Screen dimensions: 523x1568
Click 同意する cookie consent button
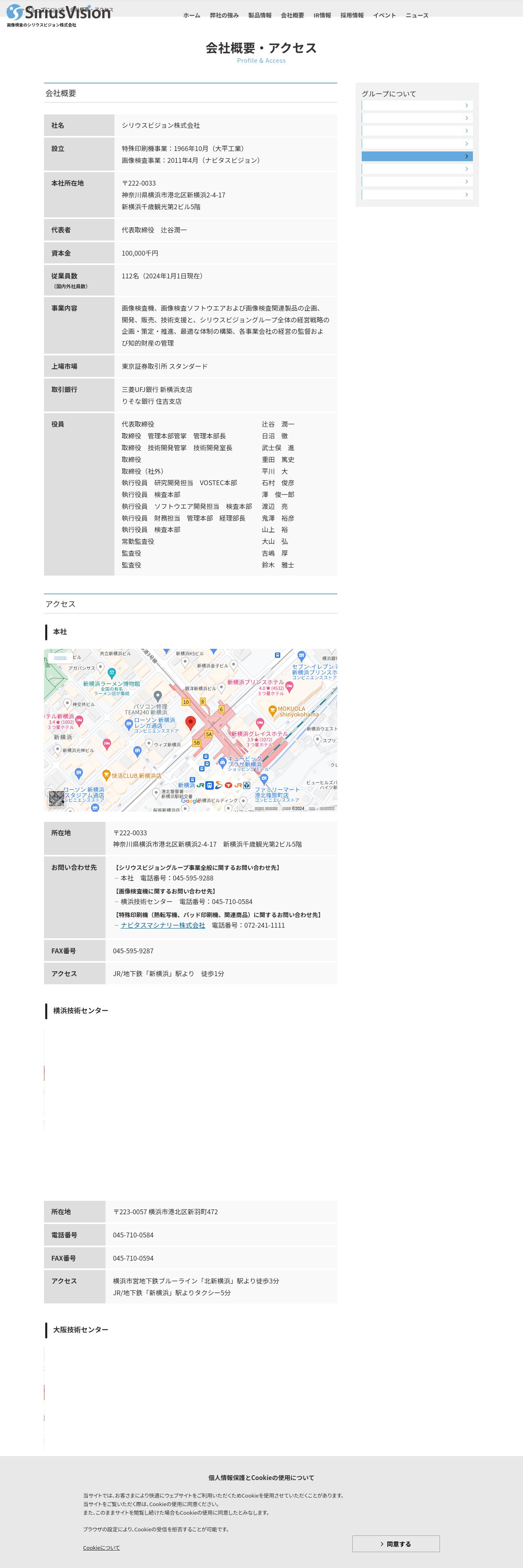(x=396, y=1544)
